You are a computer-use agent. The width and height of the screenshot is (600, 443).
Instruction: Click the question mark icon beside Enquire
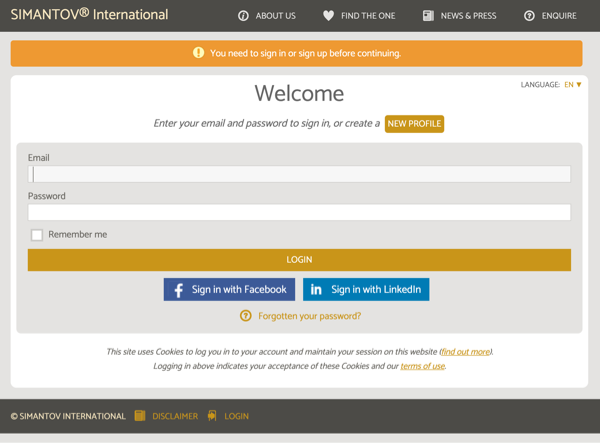tap(529, 16)
